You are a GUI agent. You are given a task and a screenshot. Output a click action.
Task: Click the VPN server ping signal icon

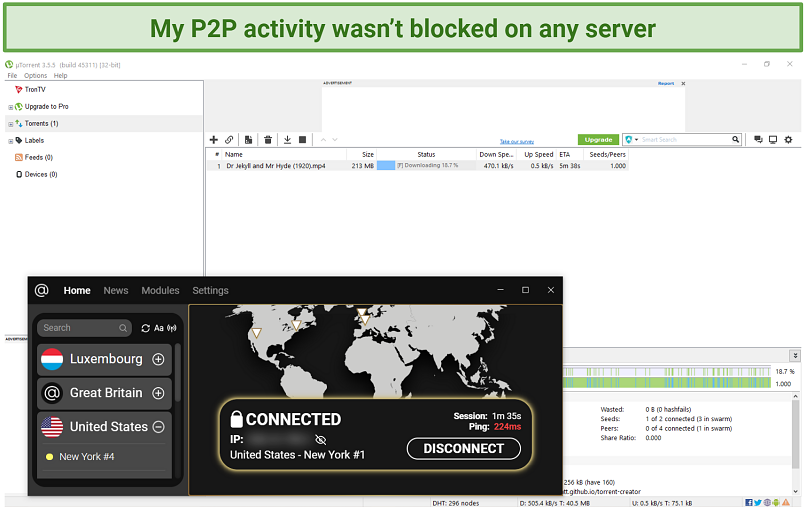pyautogui.click(x=171, y=328)
